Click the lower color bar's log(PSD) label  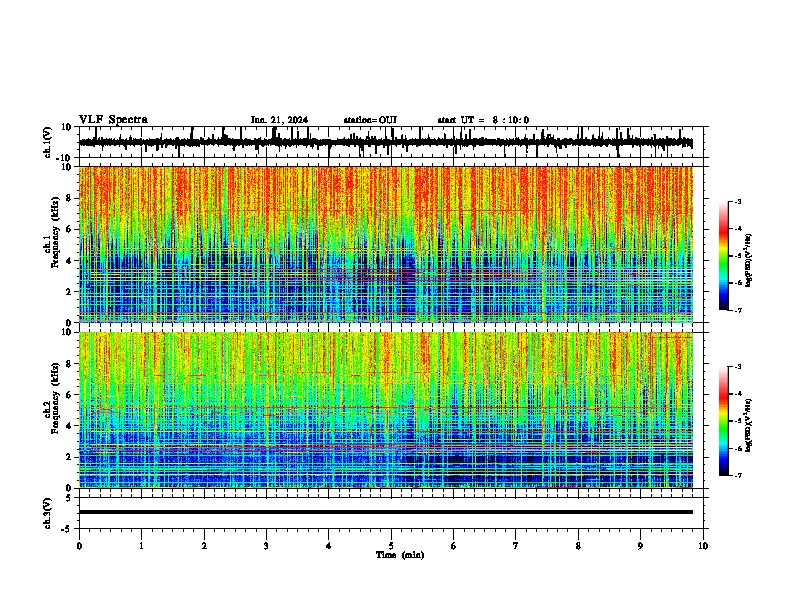pyautogui.click(x=748, y=425)
